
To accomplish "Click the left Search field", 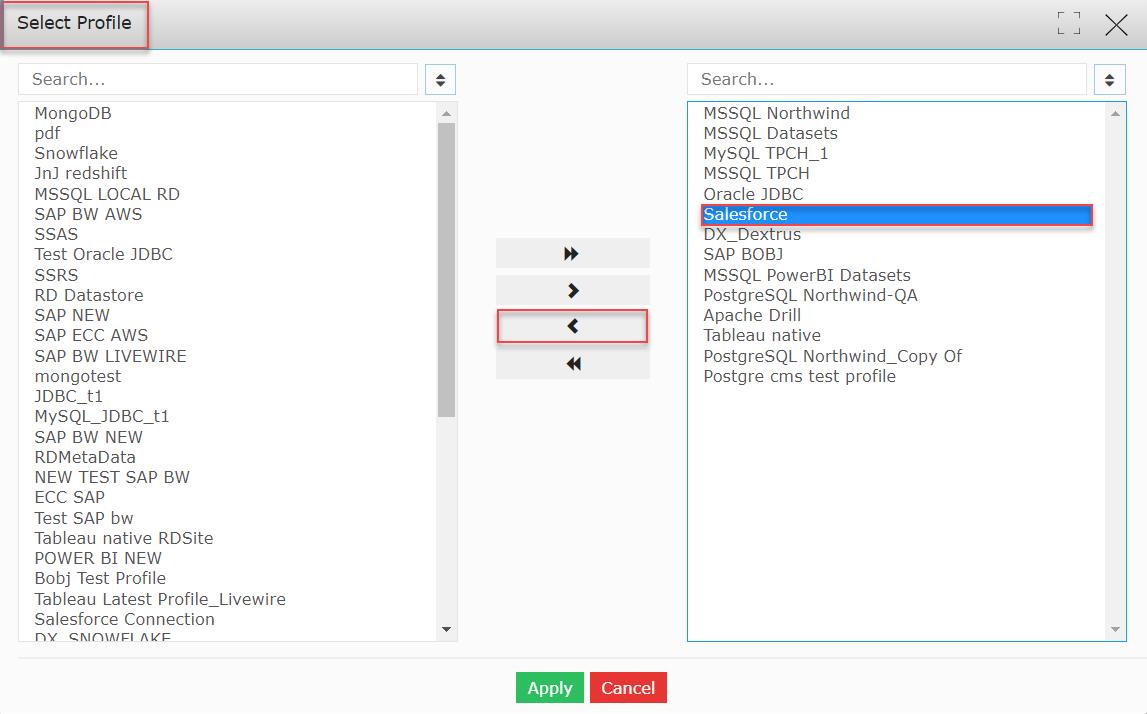I will 218,79.
